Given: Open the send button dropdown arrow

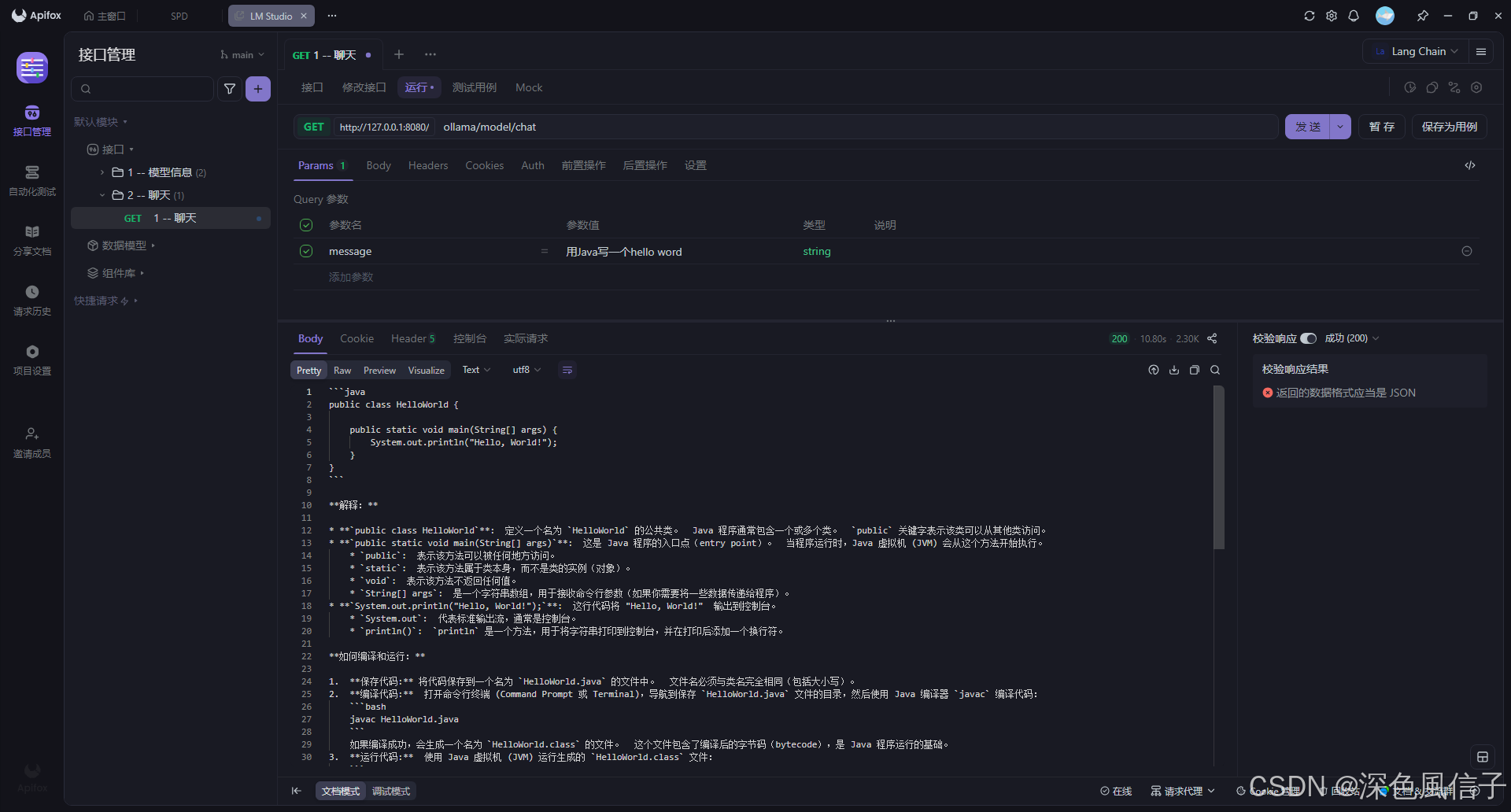Looking at the screenshot, I should pyautogui.click(x=1340, y=127).
